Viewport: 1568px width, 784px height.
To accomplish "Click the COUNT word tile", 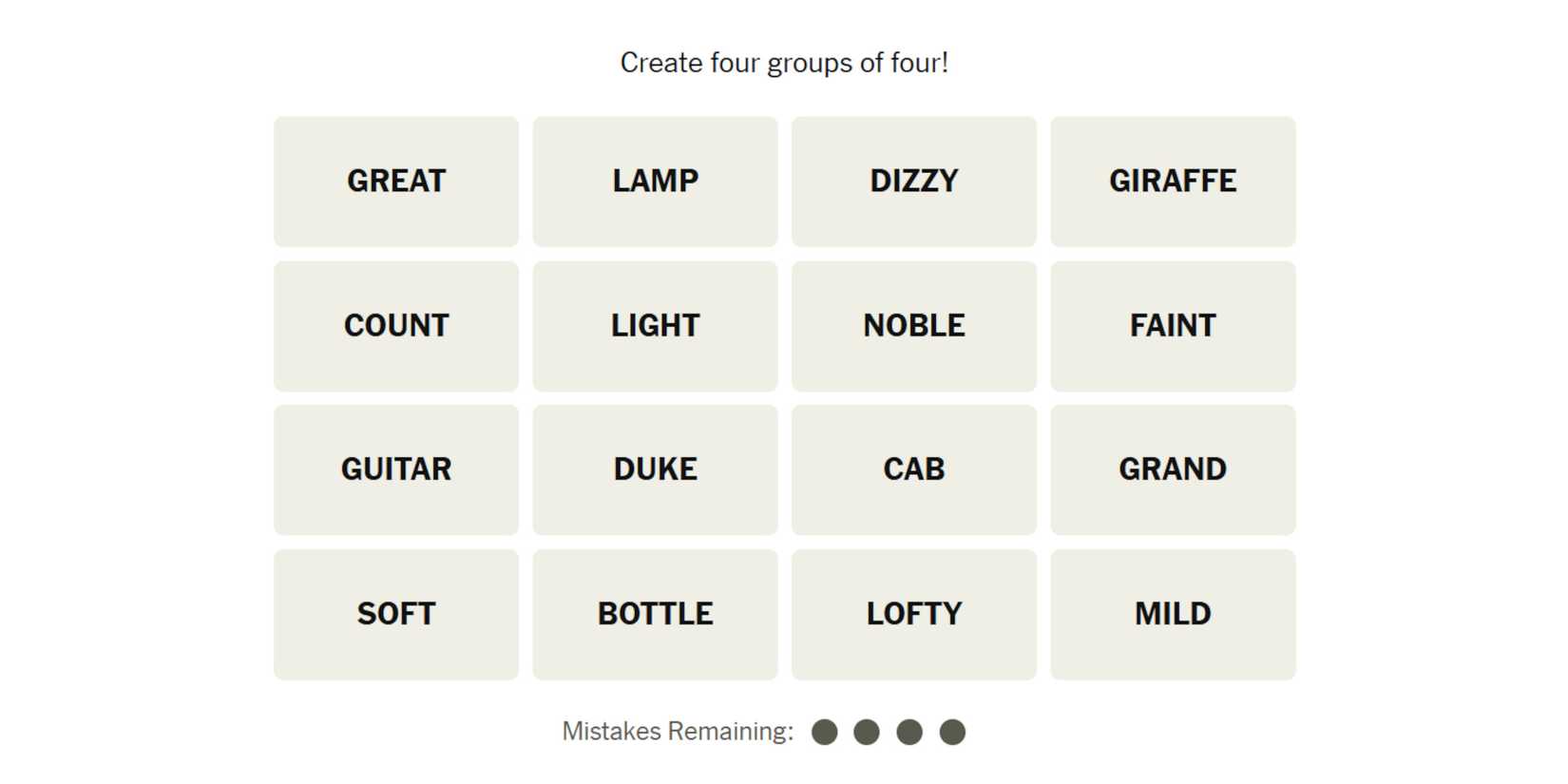I will [x=396, y=326].
